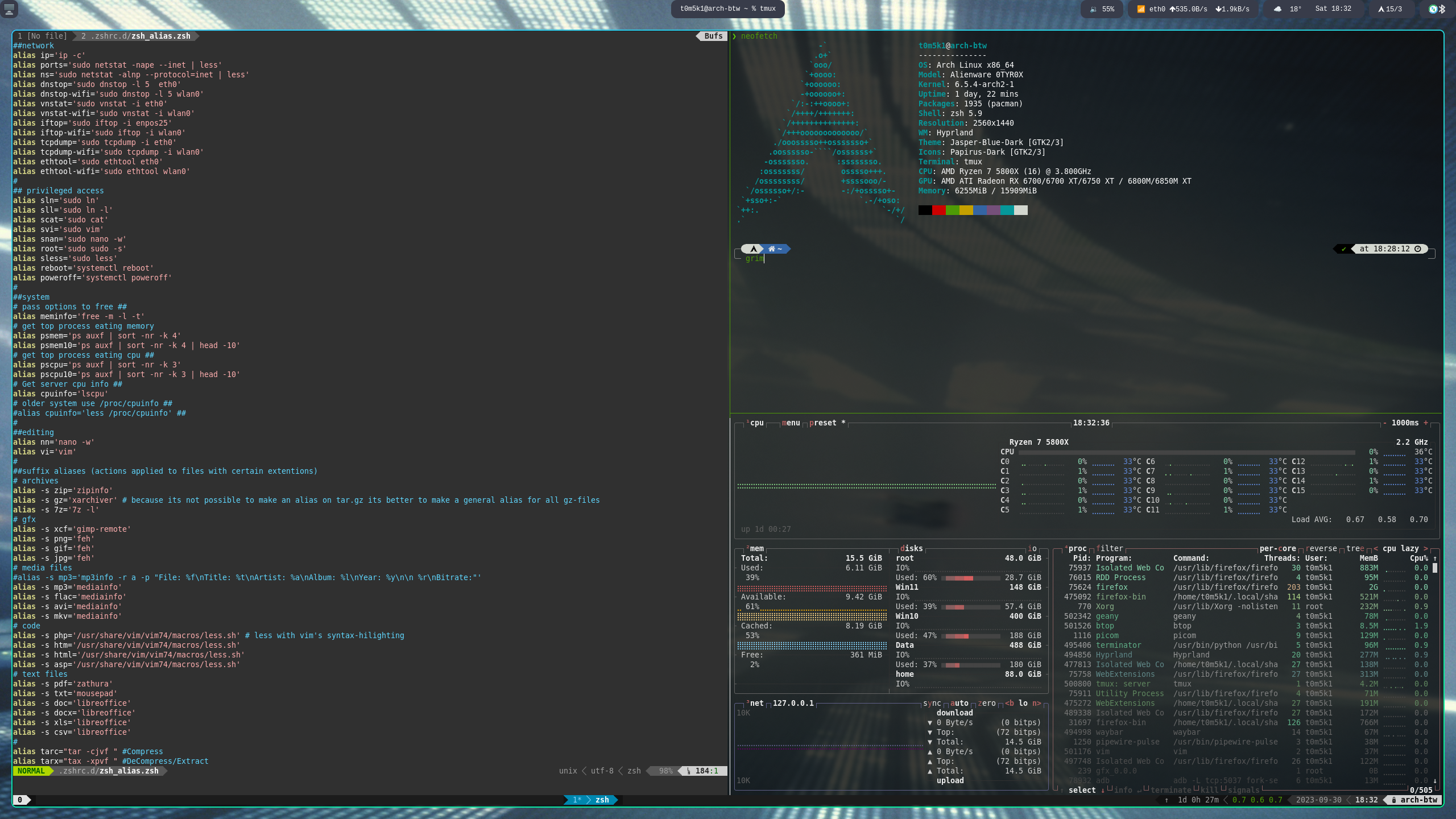Click the red down arrow next to select
This screenshot has height=819, width=1456.
point(1103,790)
